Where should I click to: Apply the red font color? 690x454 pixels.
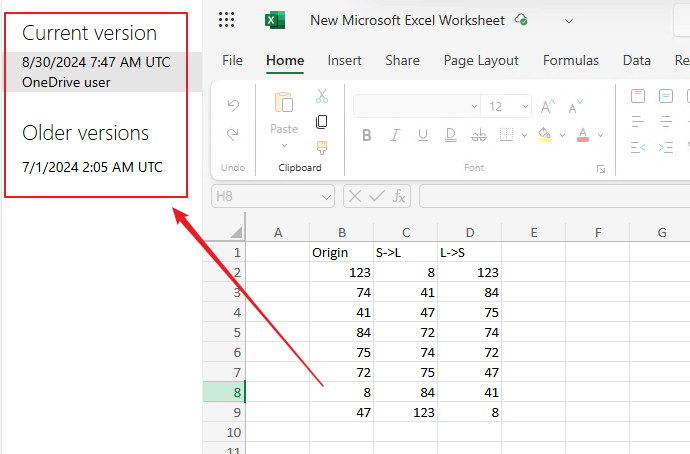[583, 135]
